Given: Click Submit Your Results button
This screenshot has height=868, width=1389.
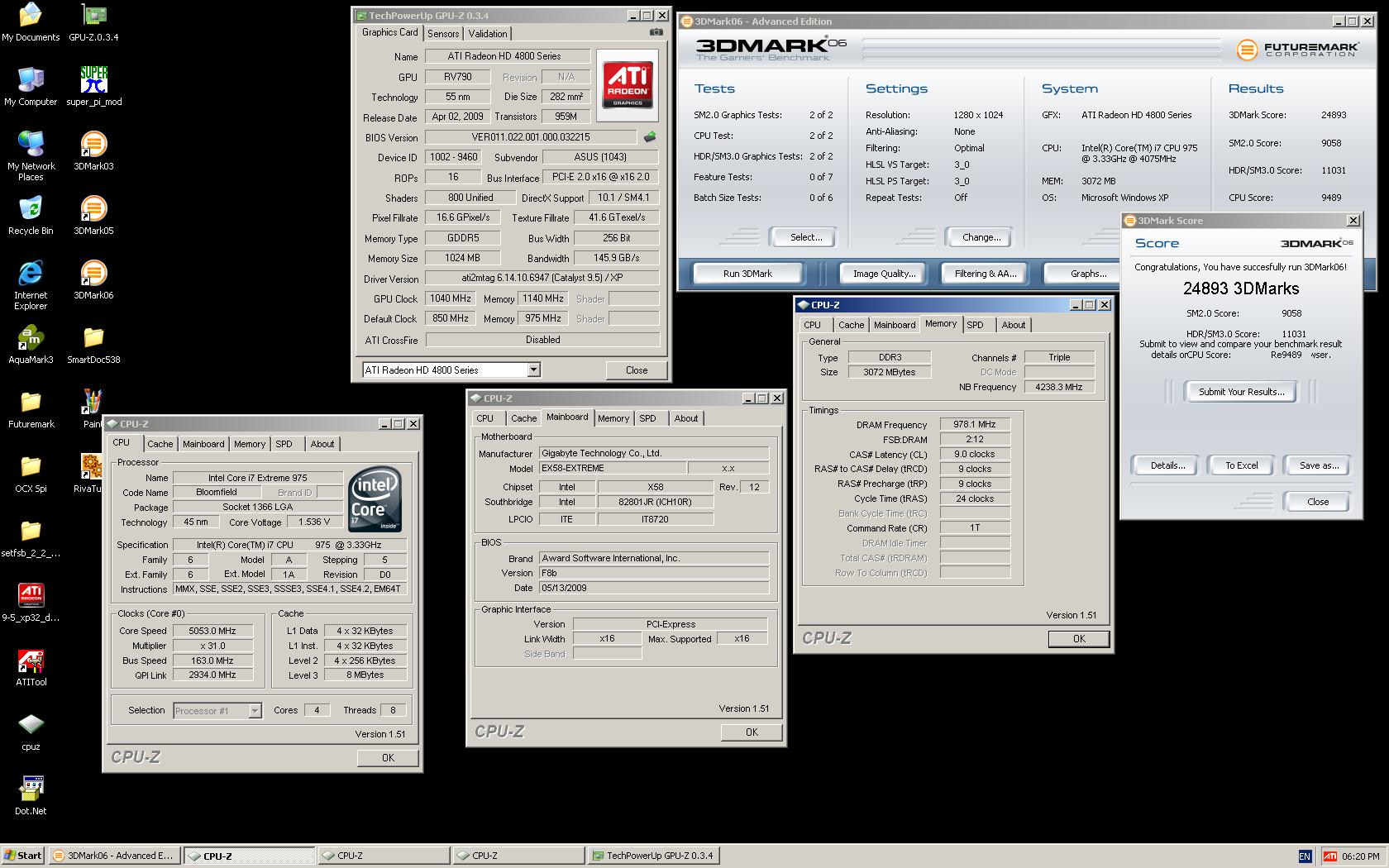Looking at the screenshot, I should 1241,392.
